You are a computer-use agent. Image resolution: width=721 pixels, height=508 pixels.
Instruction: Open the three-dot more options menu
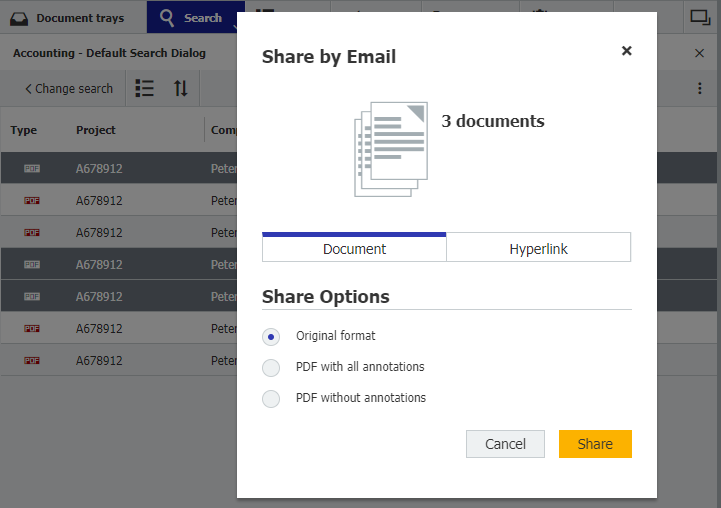click(699, 88)
